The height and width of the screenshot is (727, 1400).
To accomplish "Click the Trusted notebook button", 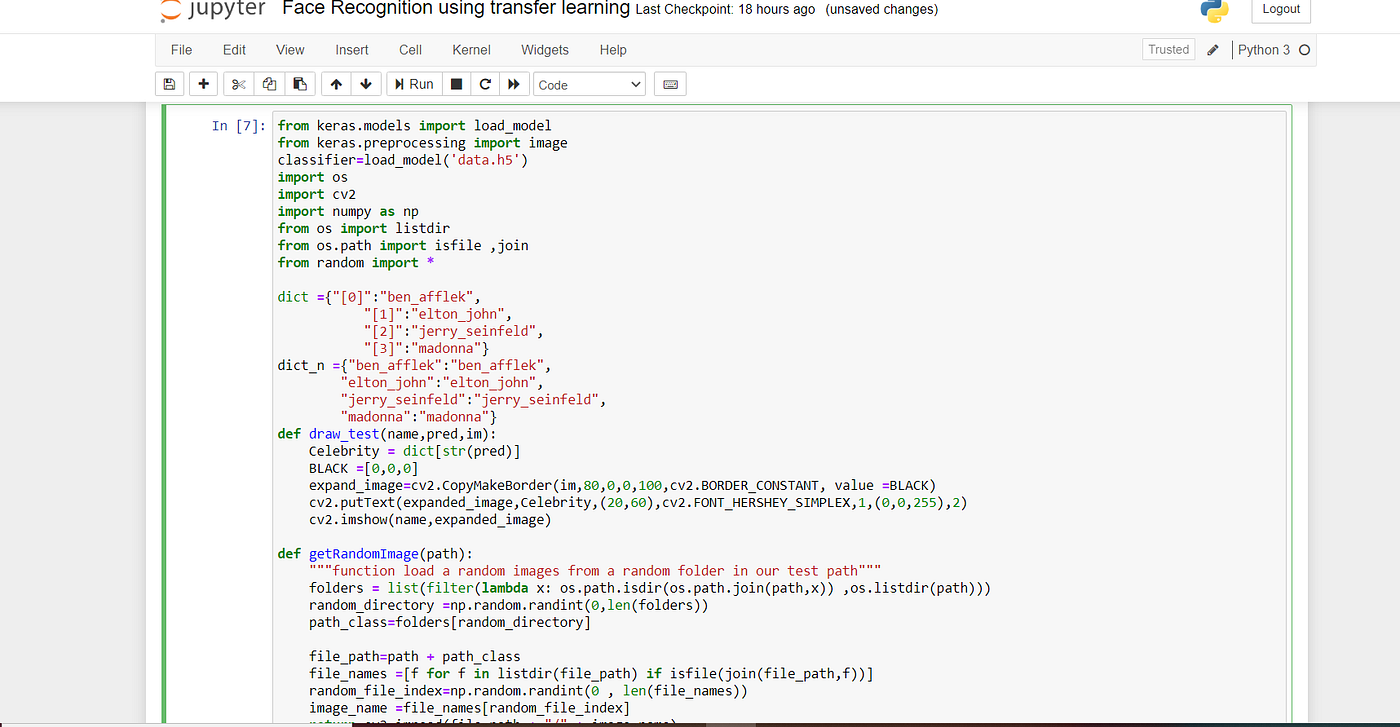I will 1168,50.
